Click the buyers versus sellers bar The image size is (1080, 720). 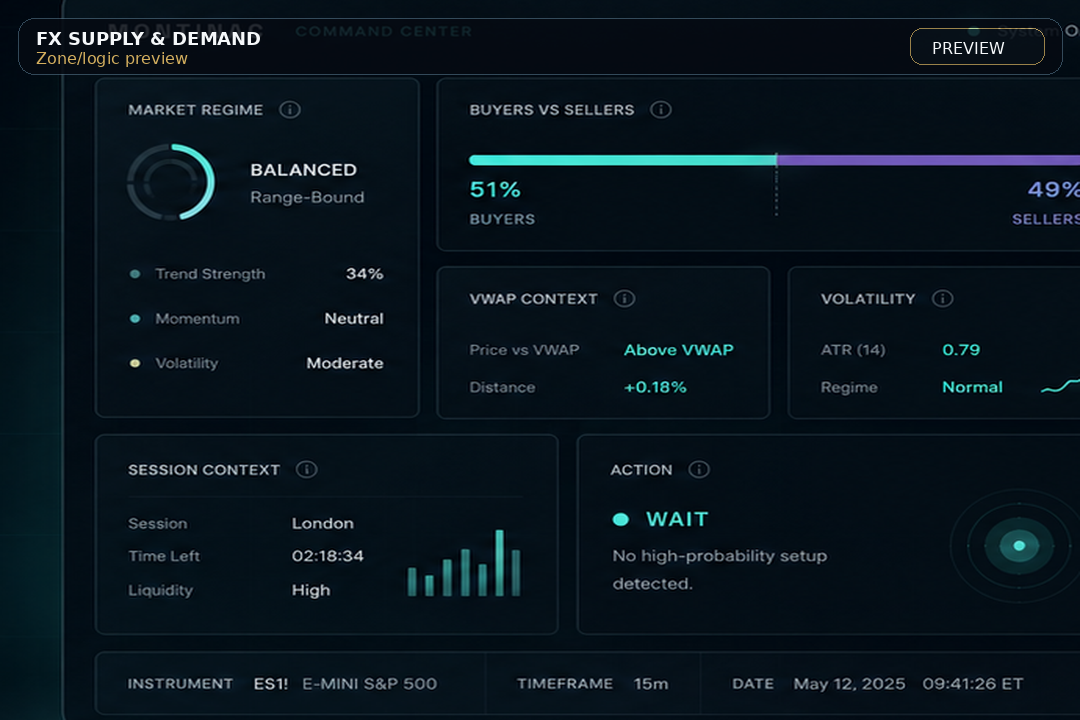point(774,160)
